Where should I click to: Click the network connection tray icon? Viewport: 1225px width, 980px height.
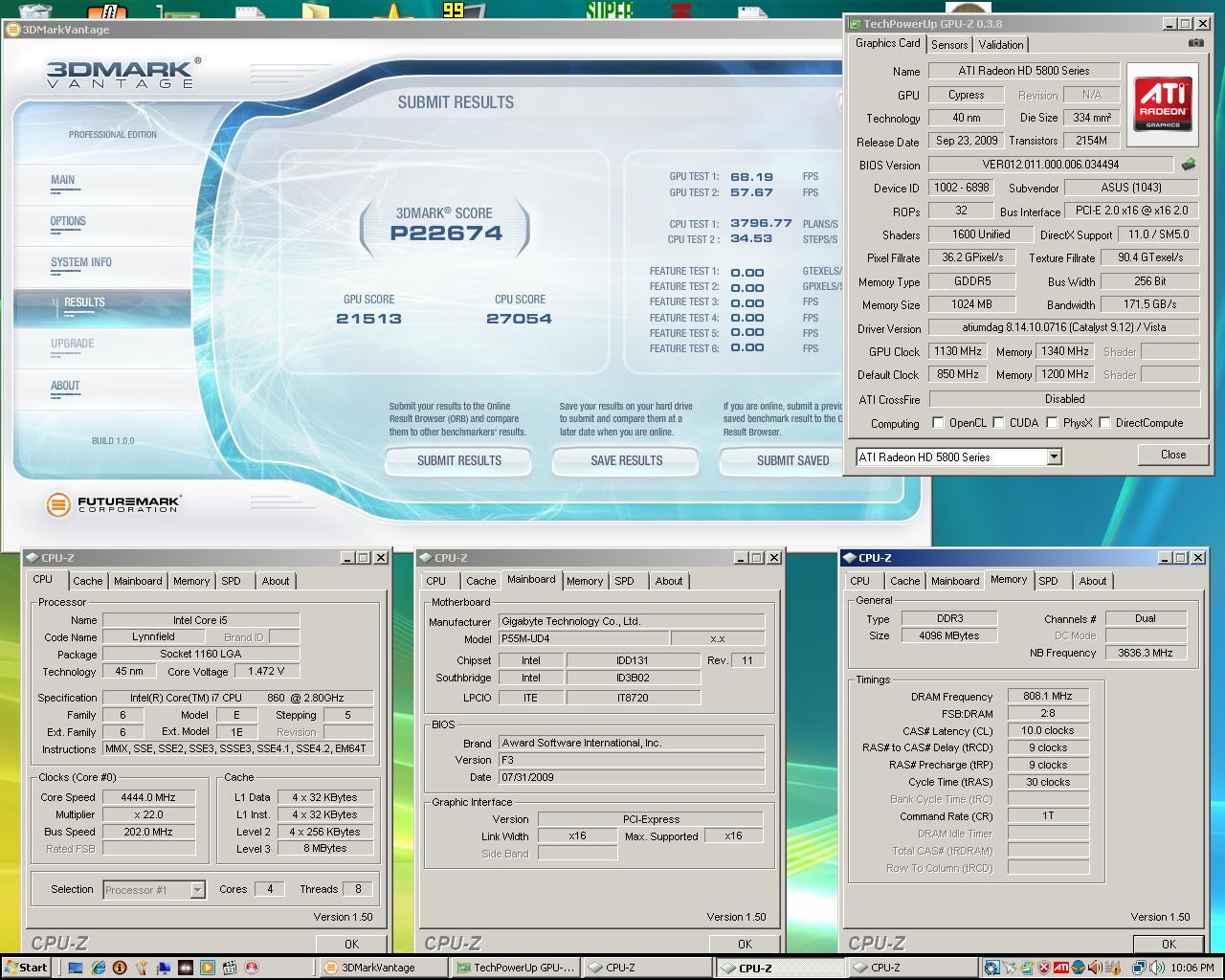pos(1139,969)
